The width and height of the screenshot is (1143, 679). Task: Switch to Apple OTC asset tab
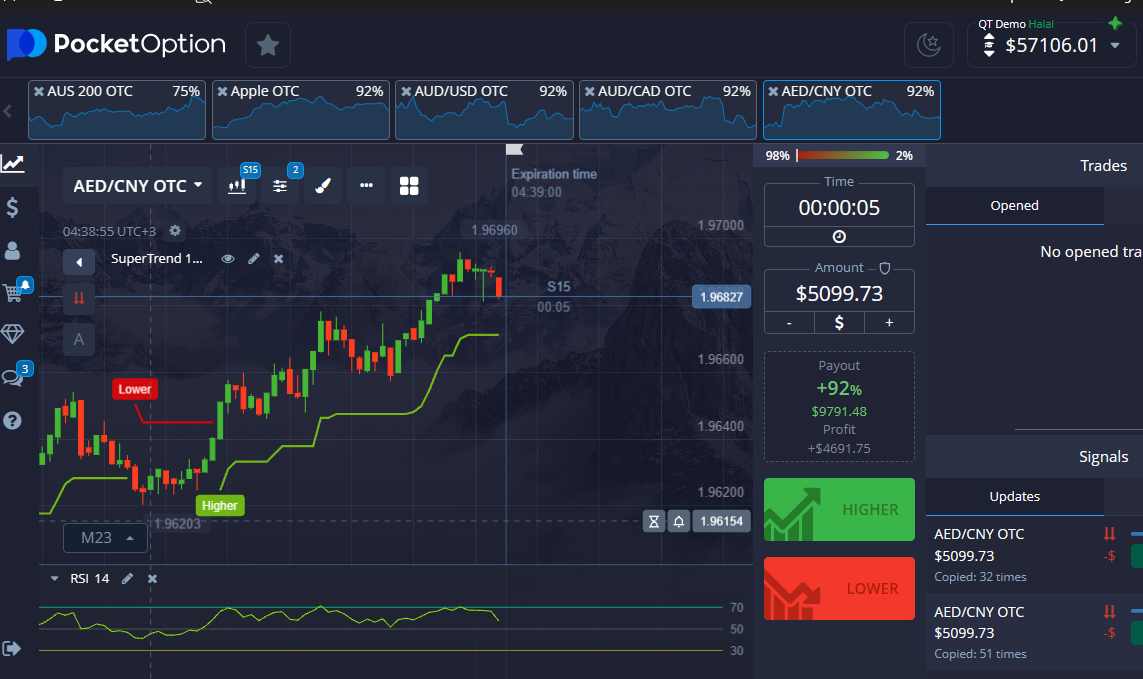pyautogui.click(x=301, y=109)
